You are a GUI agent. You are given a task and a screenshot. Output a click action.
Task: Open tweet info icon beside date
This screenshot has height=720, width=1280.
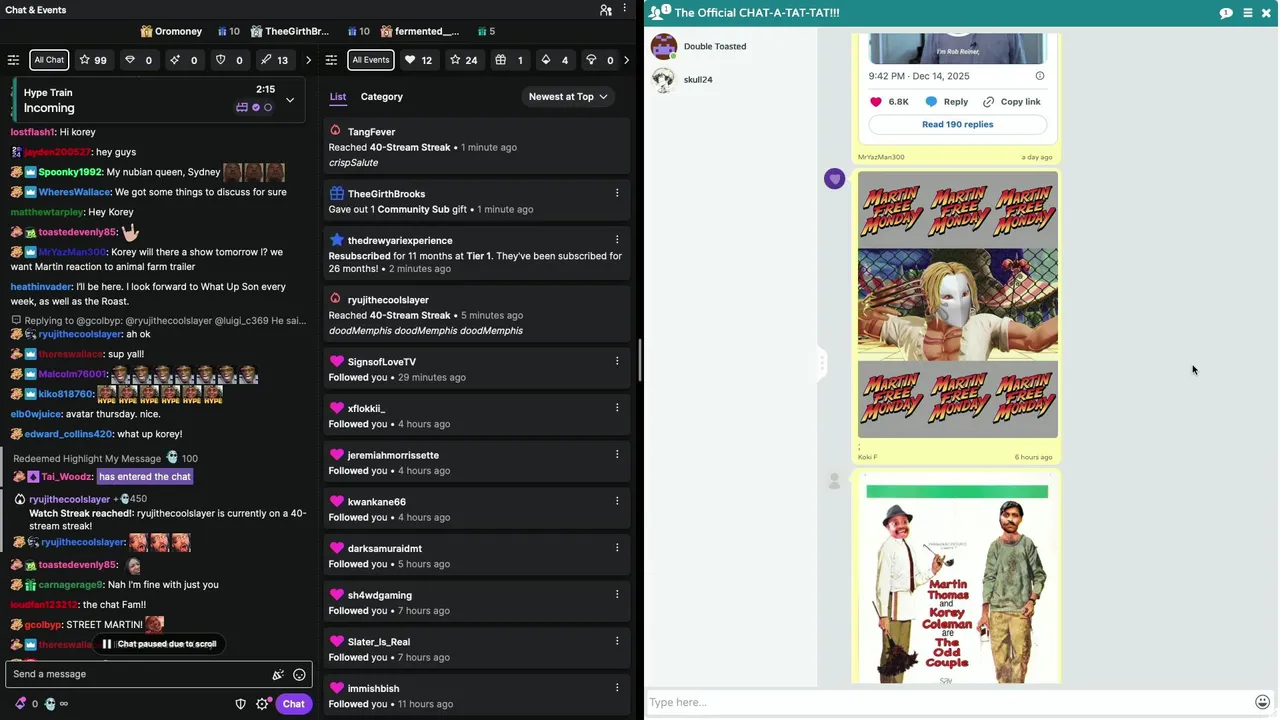pyautogui.click(x=1039, y=76)
